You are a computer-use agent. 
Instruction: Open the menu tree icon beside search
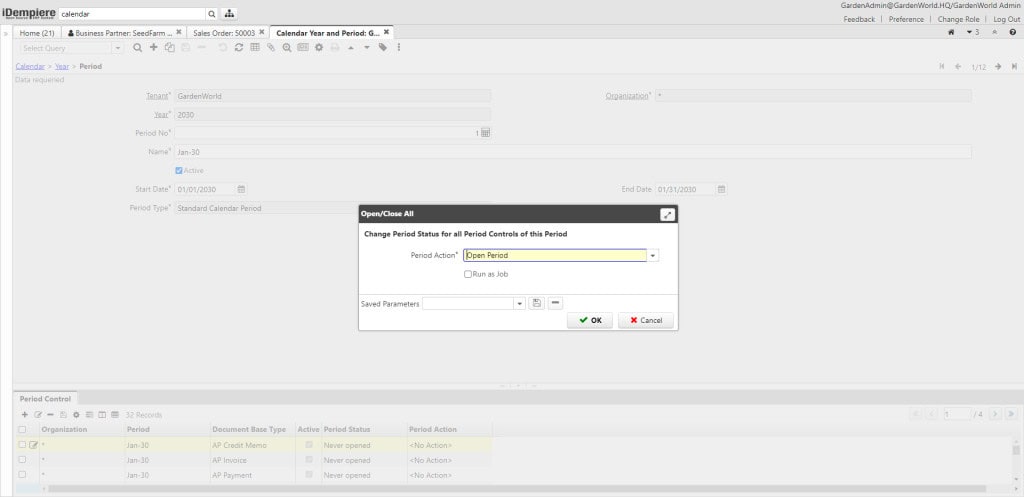(229, 14)
